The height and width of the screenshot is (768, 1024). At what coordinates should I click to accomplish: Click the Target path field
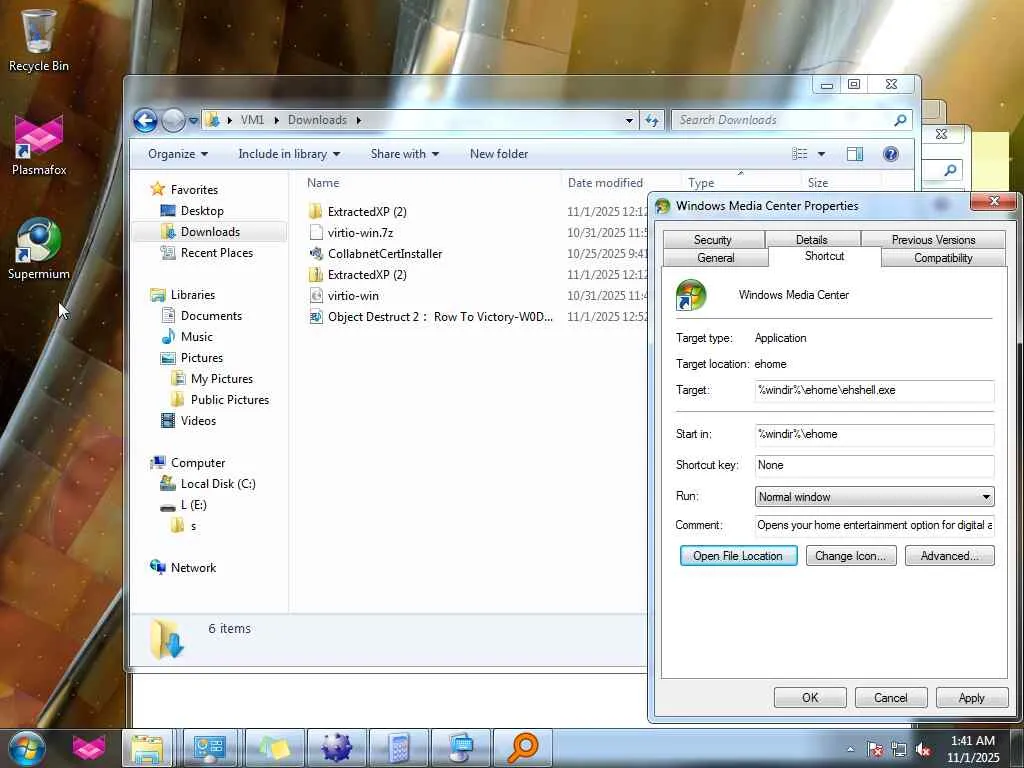[874, 391]
